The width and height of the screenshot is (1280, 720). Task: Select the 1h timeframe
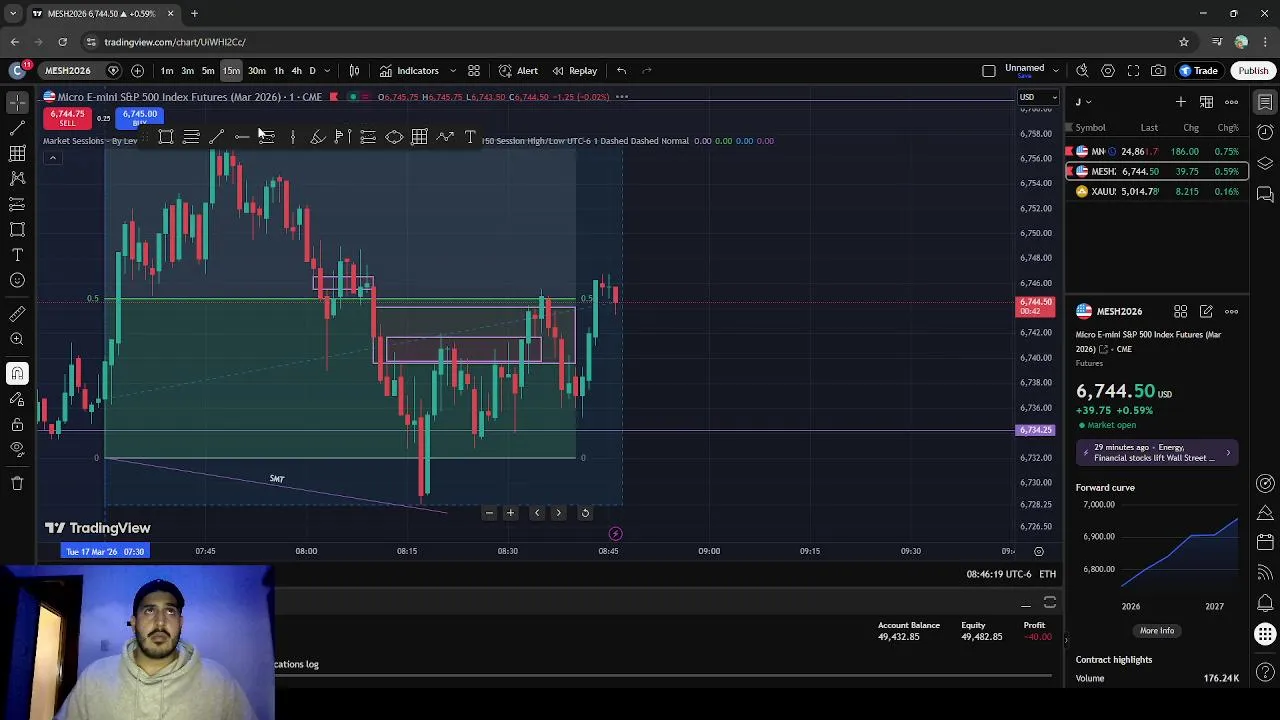279,71
